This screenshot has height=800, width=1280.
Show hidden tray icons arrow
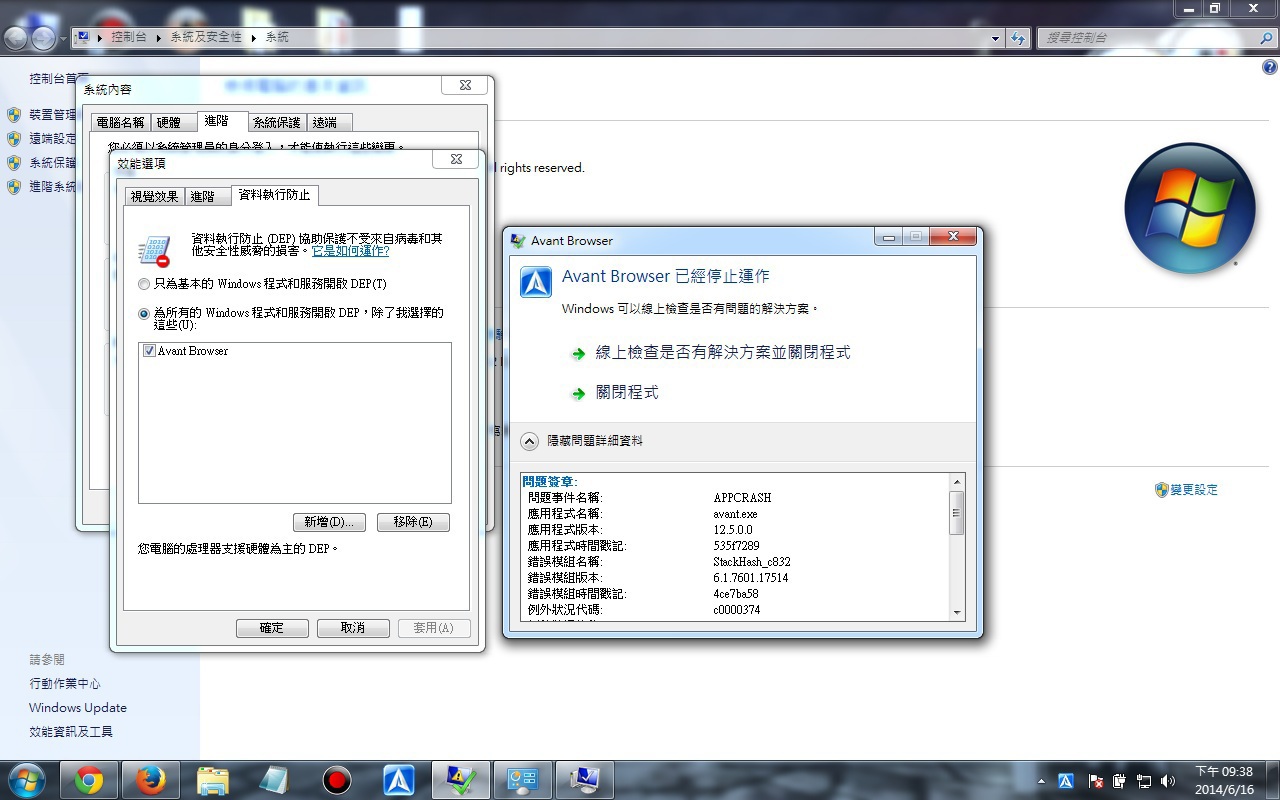coord(1043,781)
